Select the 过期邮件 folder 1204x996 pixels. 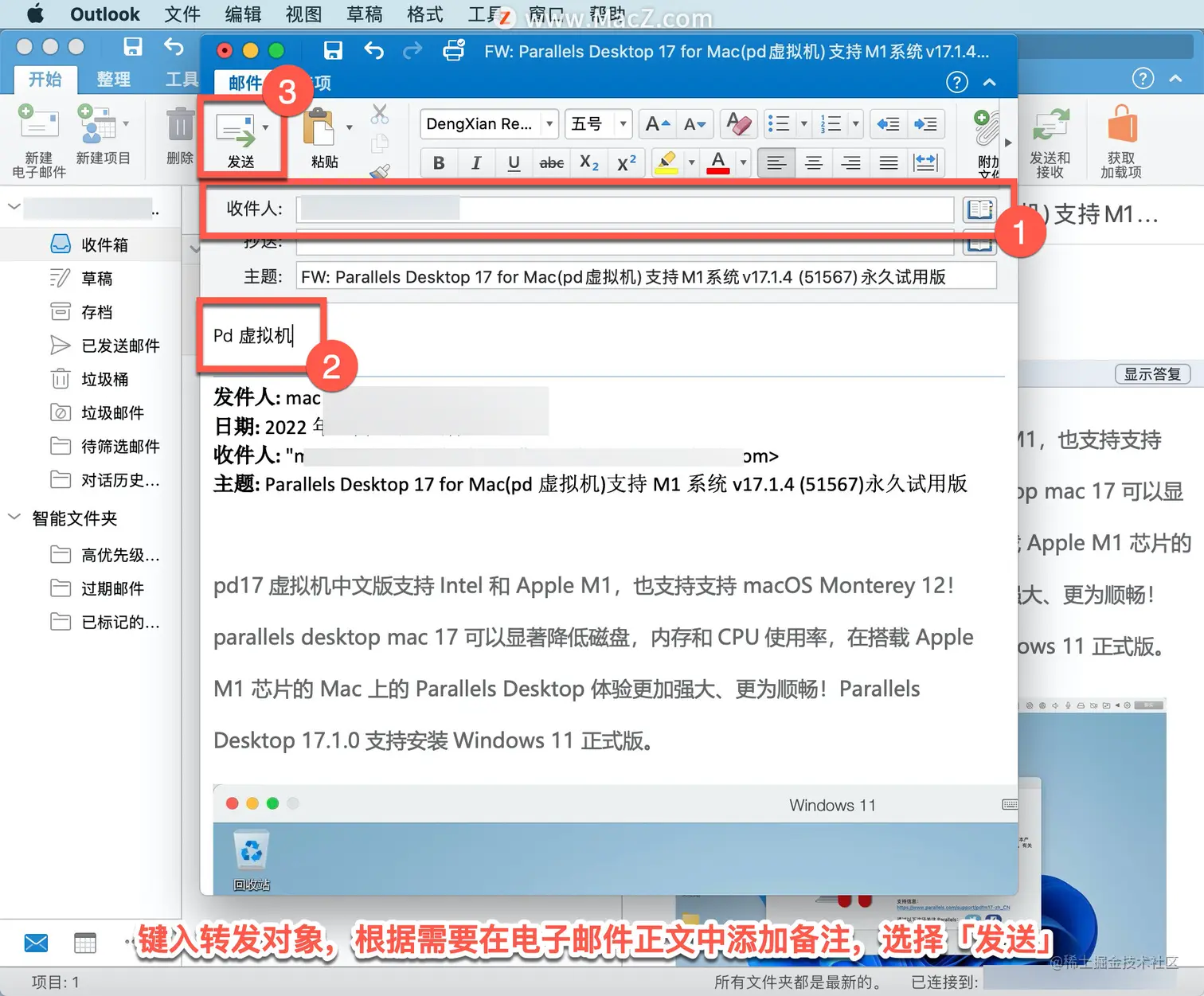pyautogui.click(x=91, y=588)
